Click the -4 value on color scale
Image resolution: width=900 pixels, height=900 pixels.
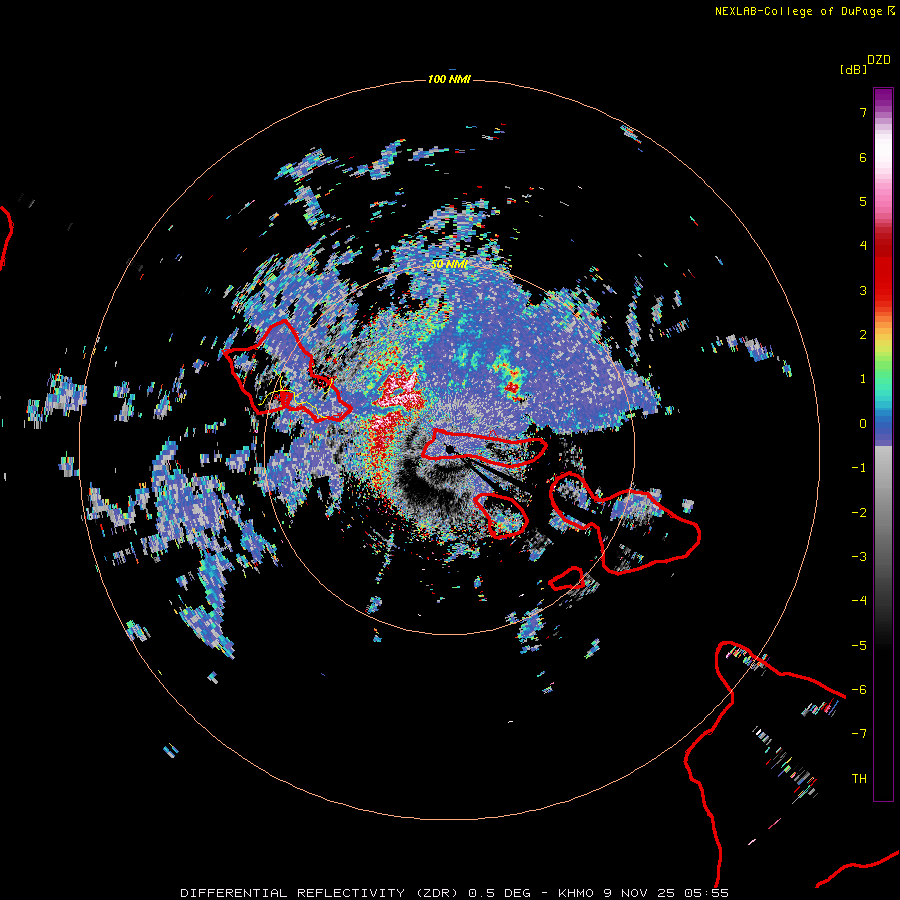[859, 601]
